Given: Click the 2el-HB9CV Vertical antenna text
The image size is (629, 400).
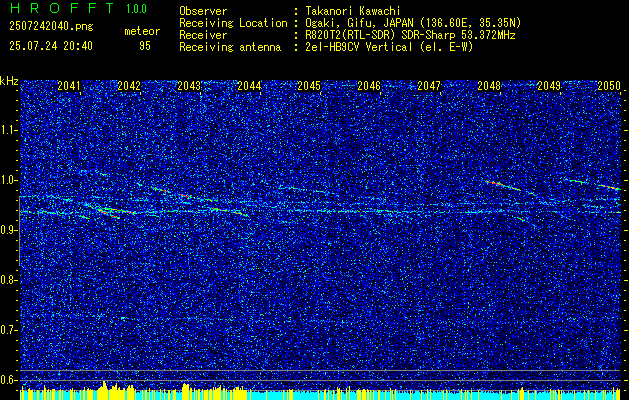Looking at the screenshot, I should coord(359,47).
